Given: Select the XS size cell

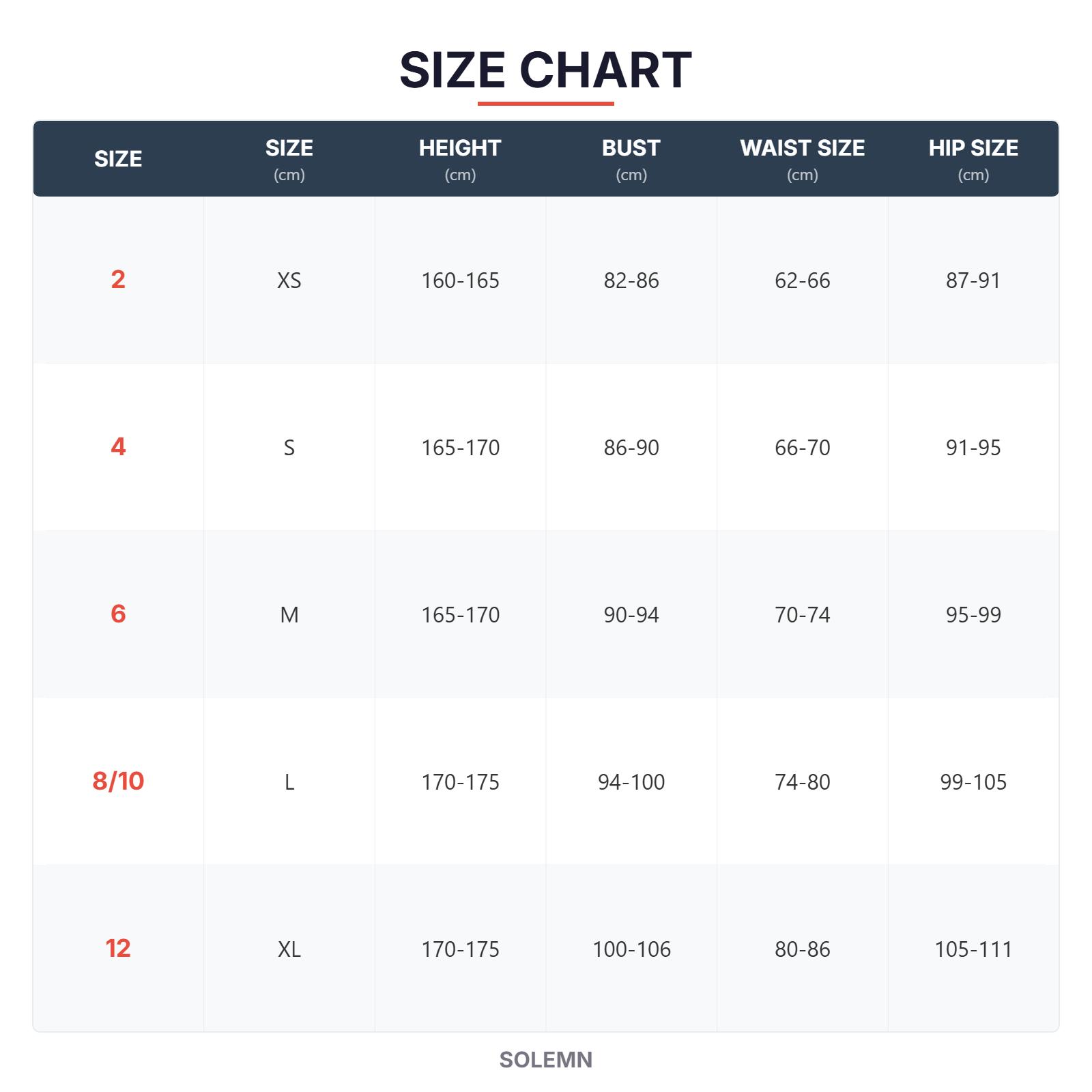Looking at the screenshot, I should (289, 281).
